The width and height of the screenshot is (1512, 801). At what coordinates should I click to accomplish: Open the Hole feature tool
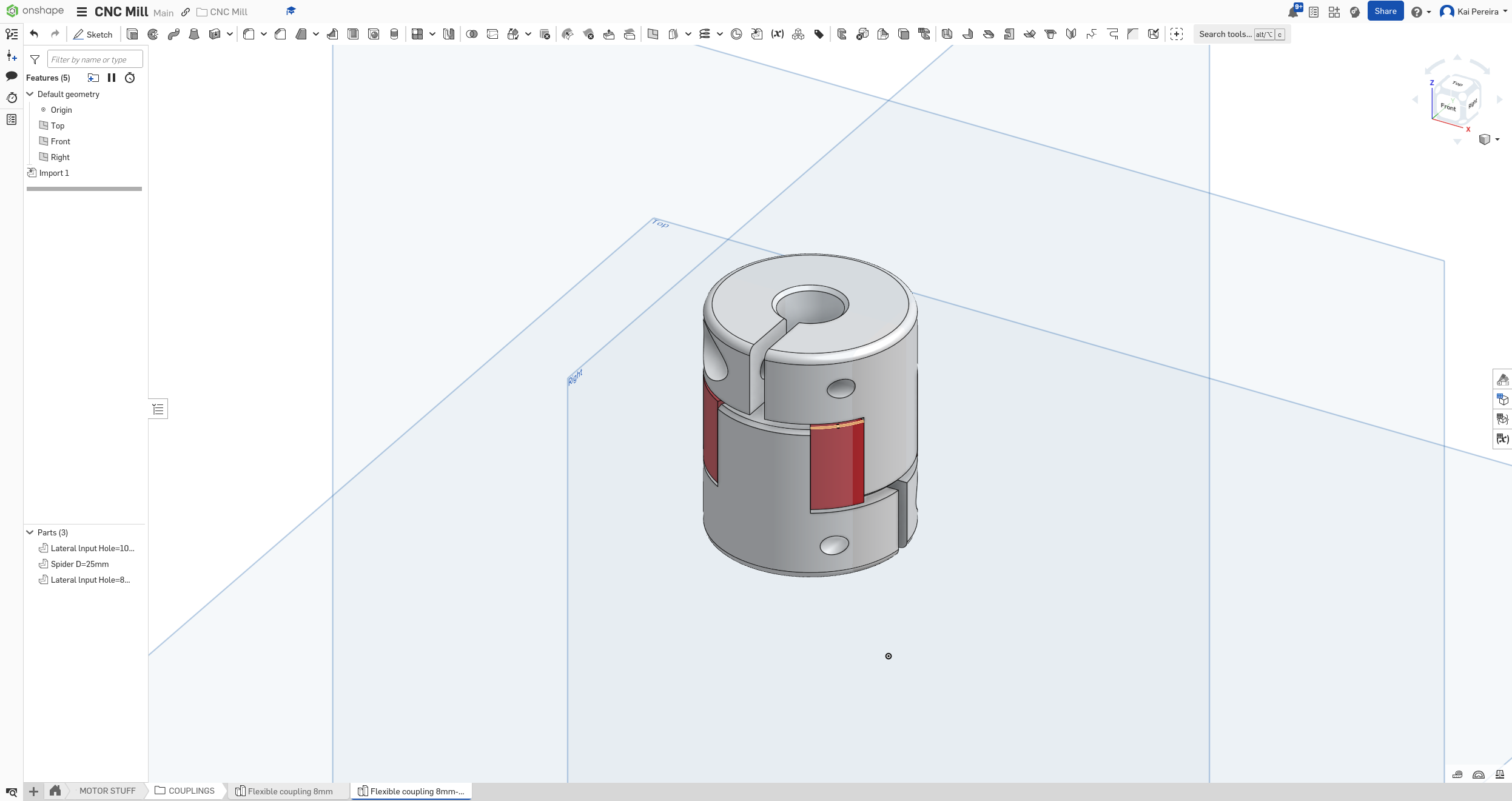click(374, 34)
